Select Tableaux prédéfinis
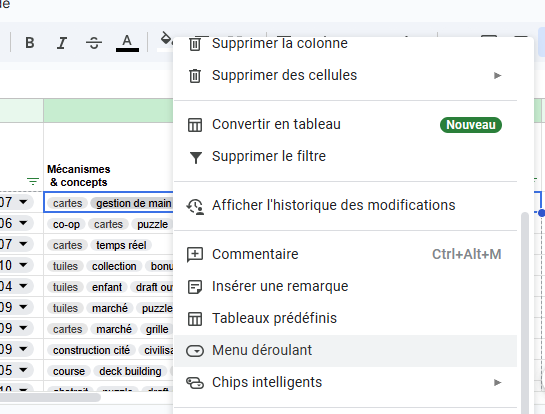Screen dimensions: 545x414 point(345,318)
